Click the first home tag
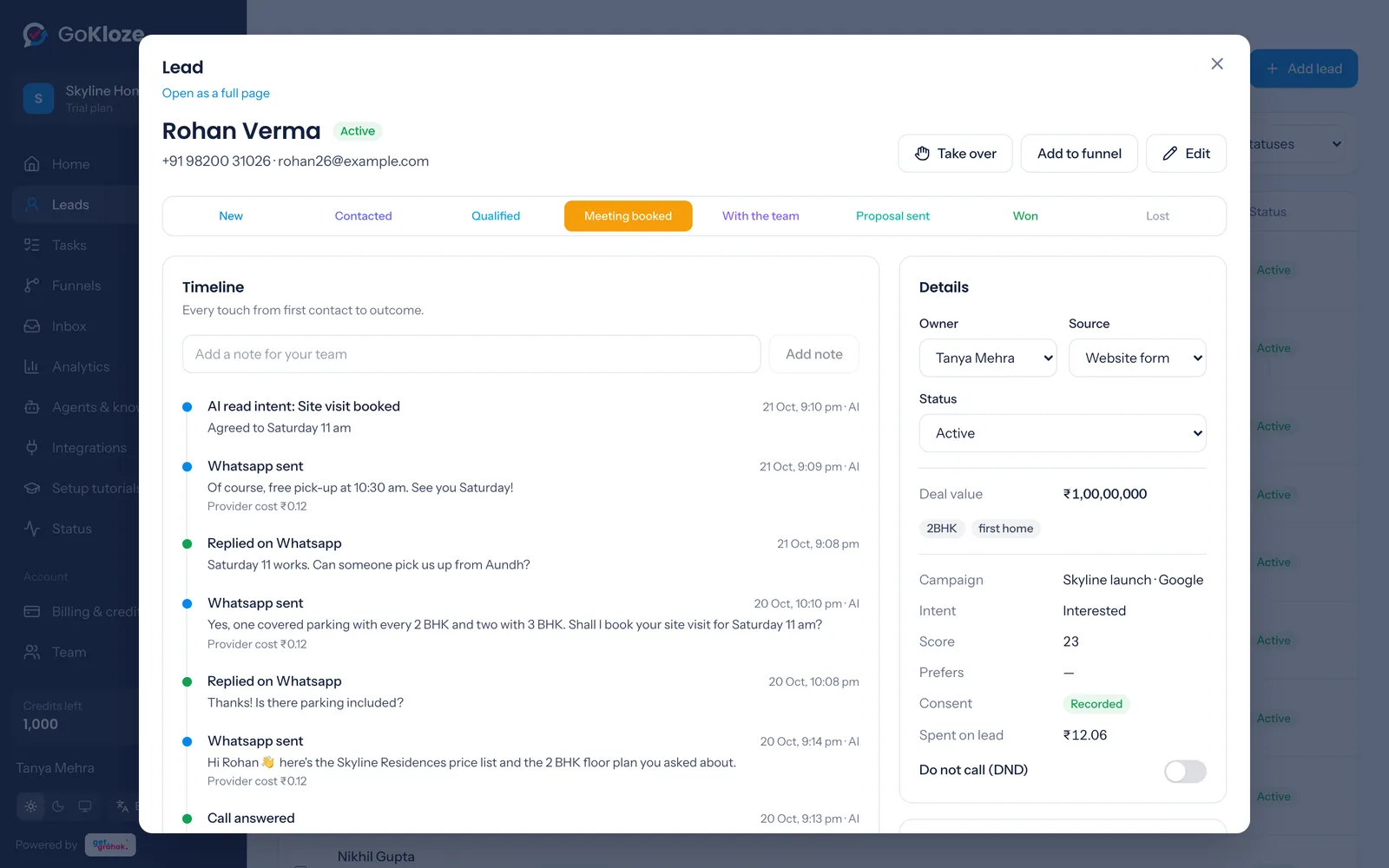The height and width of the screenshot is (868, 1389). click(1005, 529)
